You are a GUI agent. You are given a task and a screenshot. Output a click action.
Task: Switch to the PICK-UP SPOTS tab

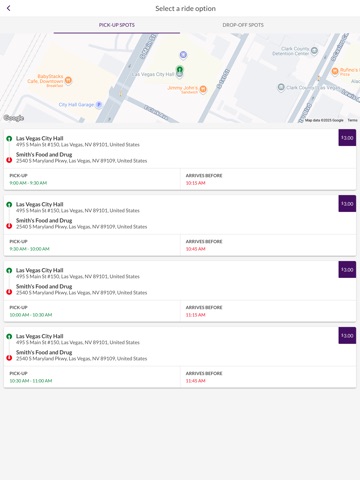click(117, 25)
